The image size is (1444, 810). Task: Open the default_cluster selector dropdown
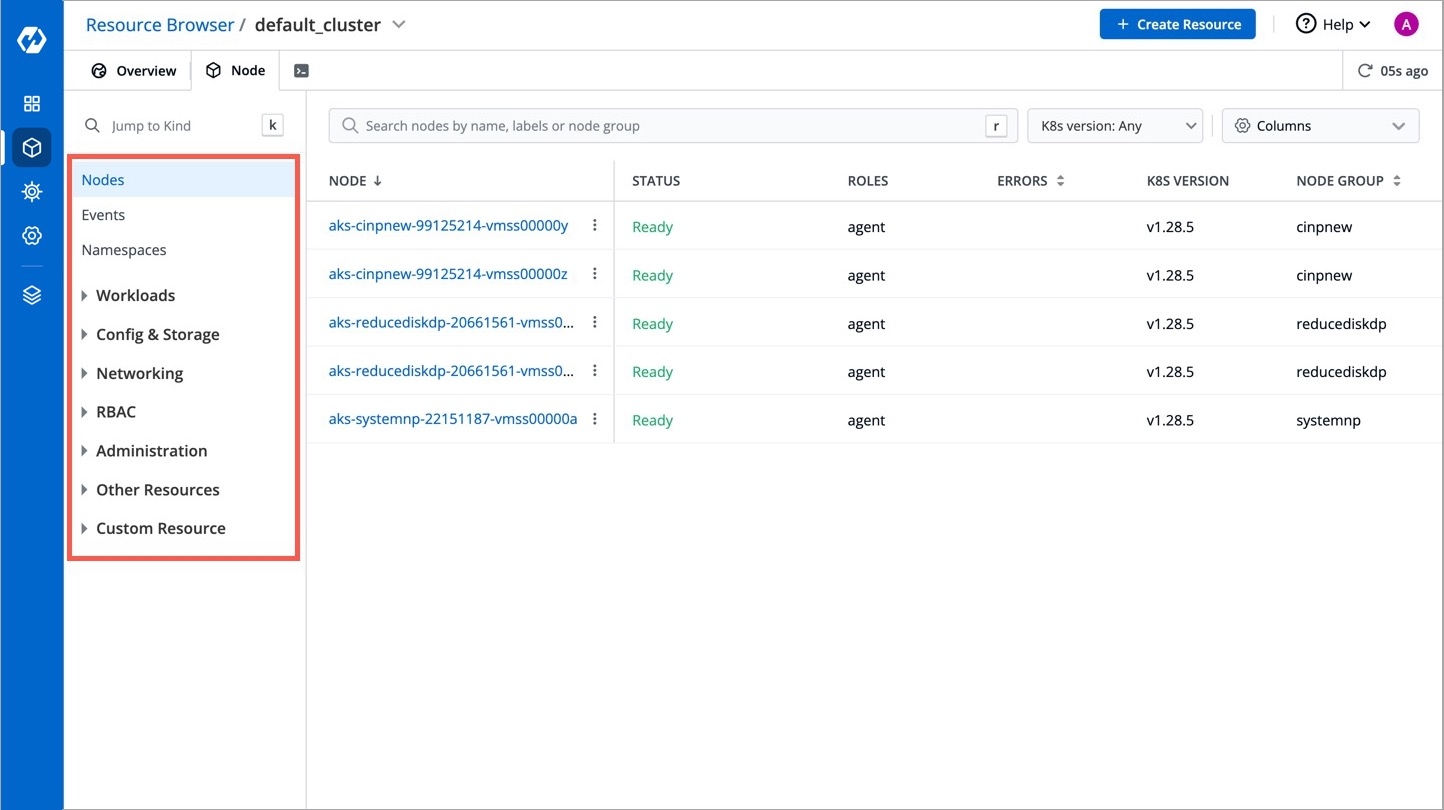[398, 25]
